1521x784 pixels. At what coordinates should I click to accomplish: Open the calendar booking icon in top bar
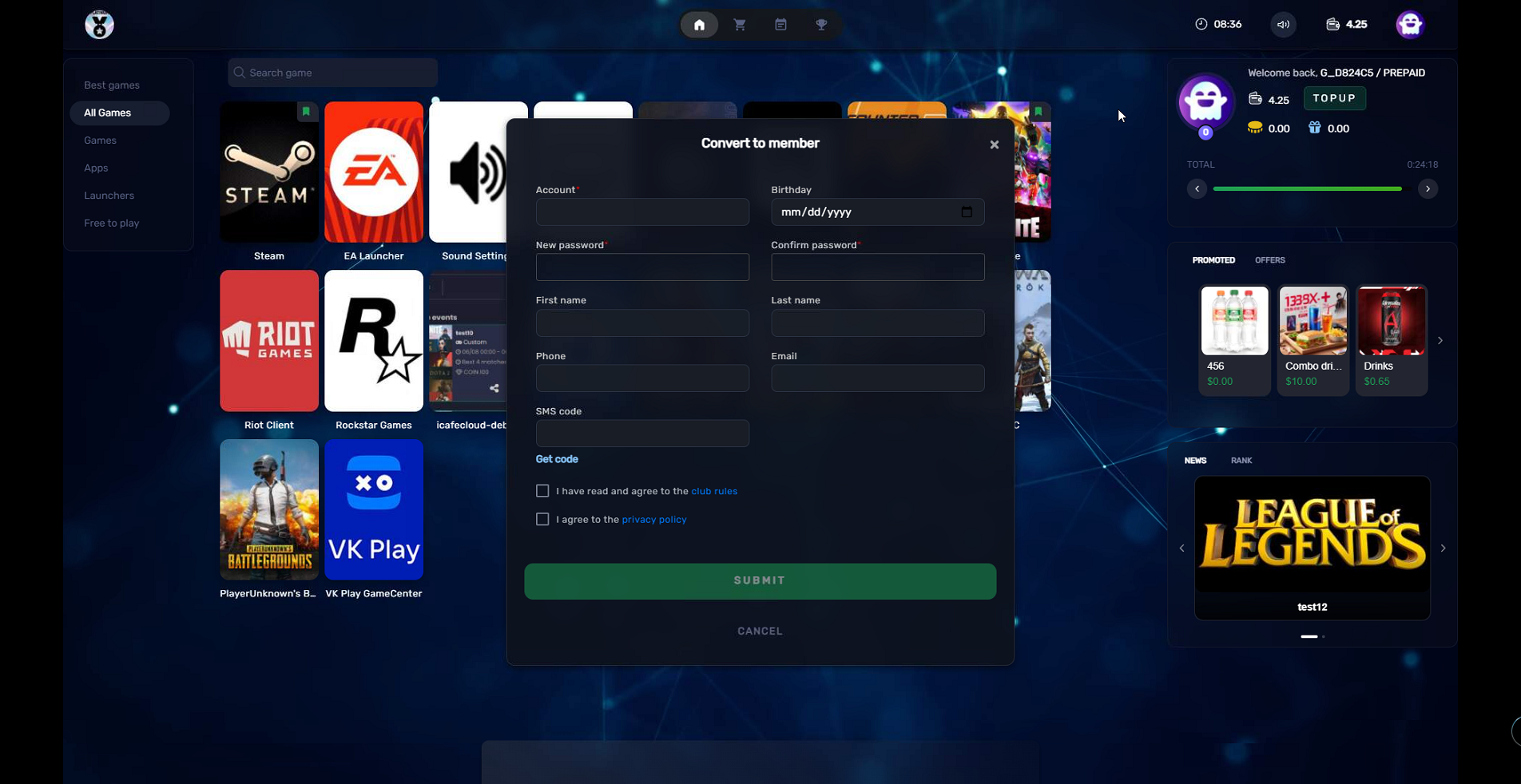pos(780,25)
